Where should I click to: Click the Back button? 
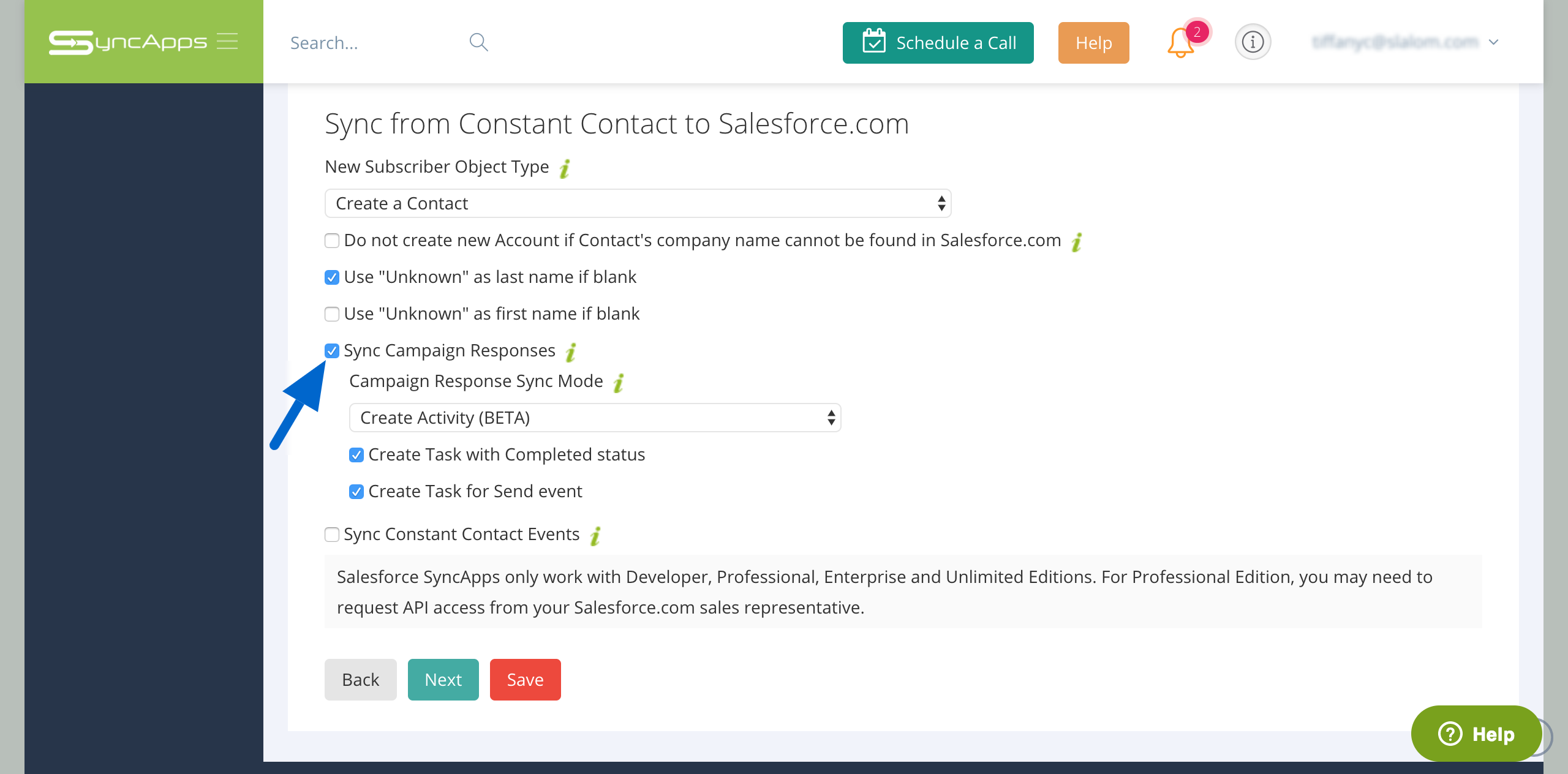pos(360,680)
